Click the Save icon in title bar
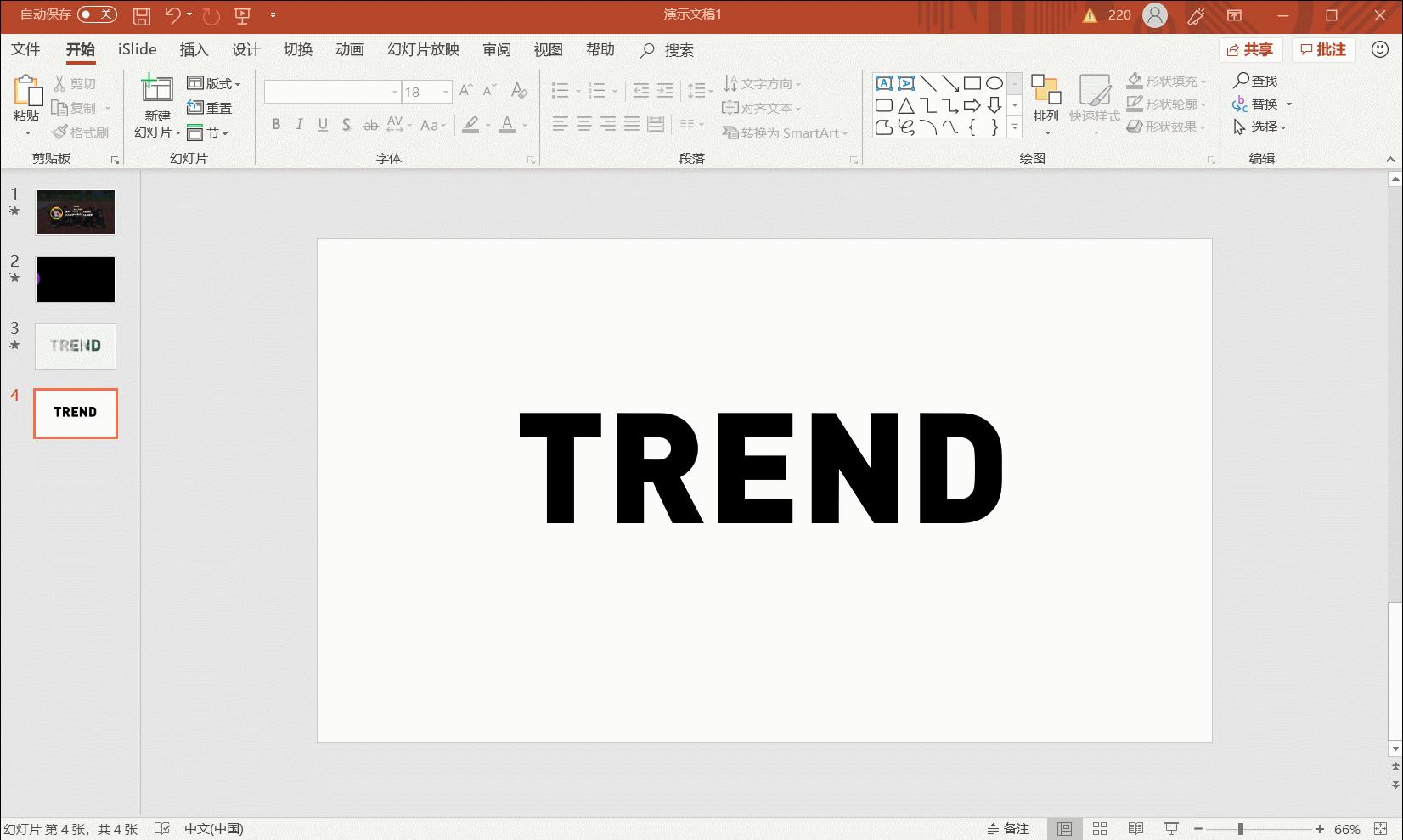Image resolution: width=1403 pixels, height=840 pixels. pyautogui.click(x=142, y=15)
